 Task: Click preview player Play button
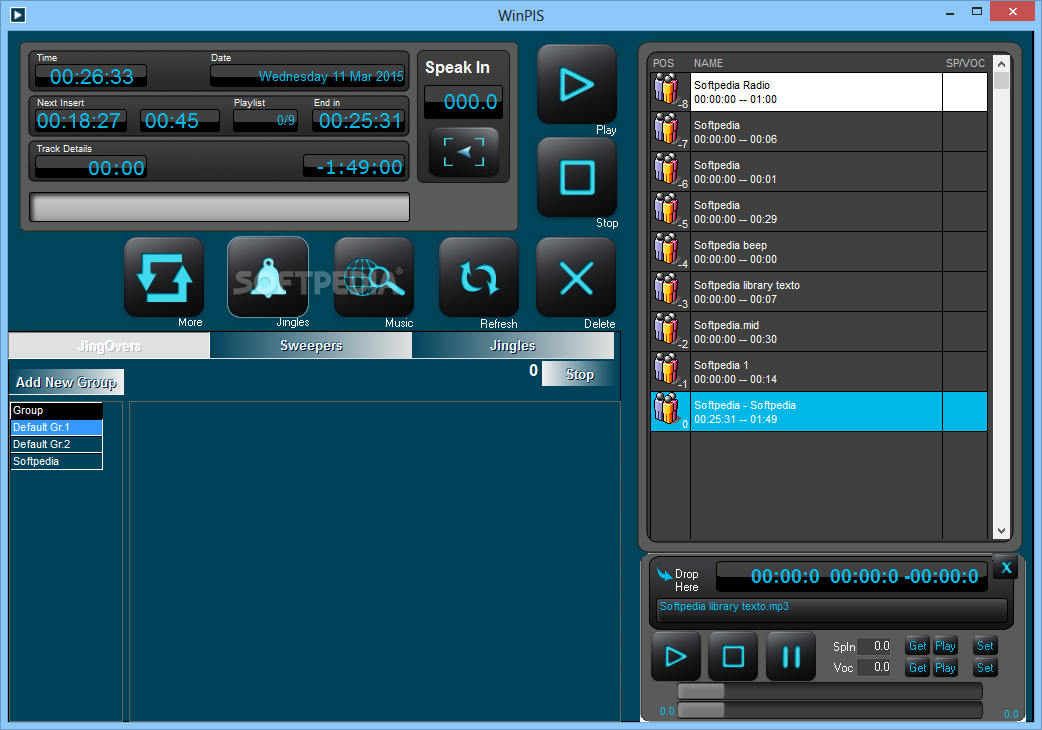676,656
